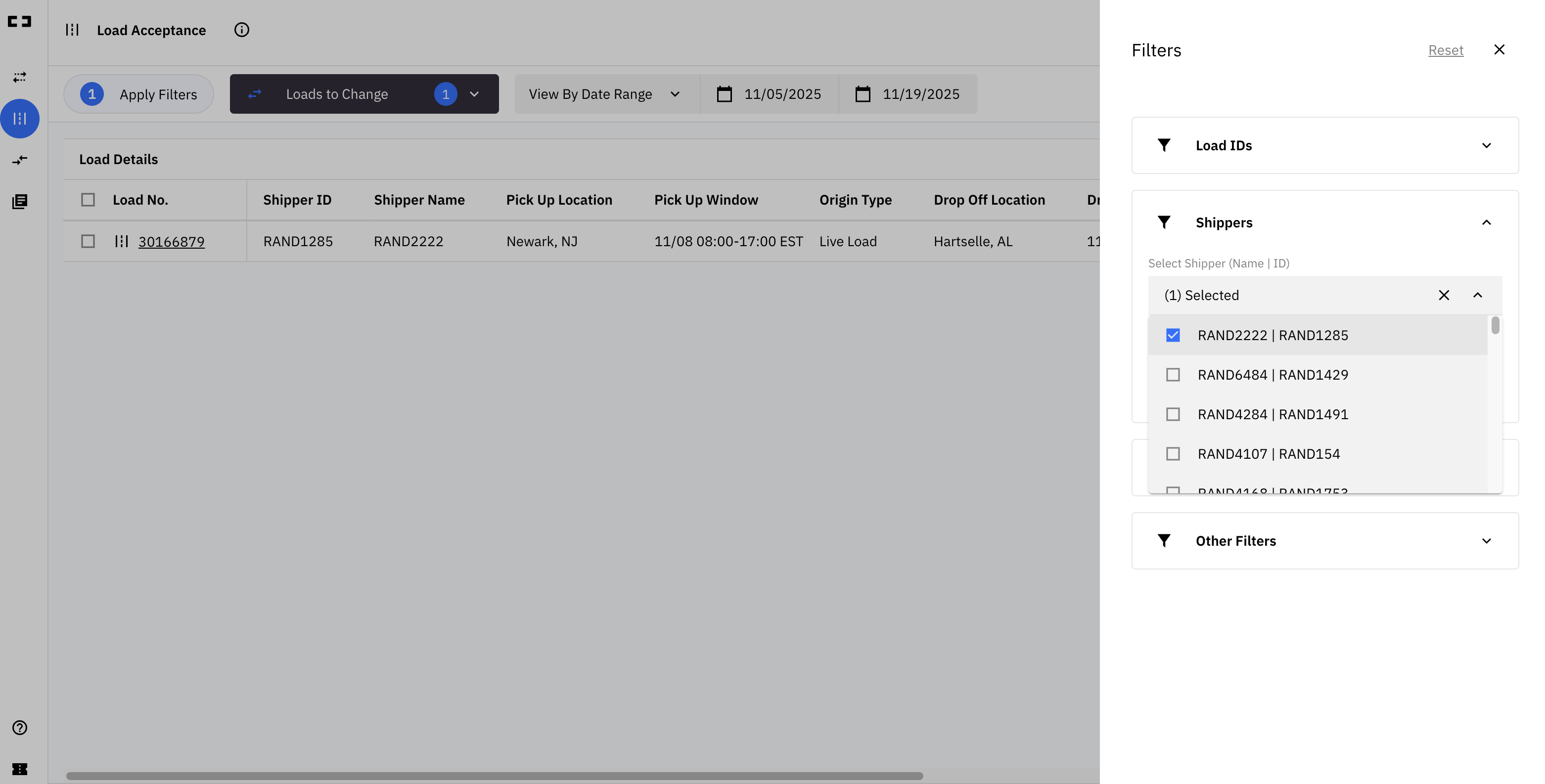Open the transfers arrows sidebar icon

tap(19, 77)
